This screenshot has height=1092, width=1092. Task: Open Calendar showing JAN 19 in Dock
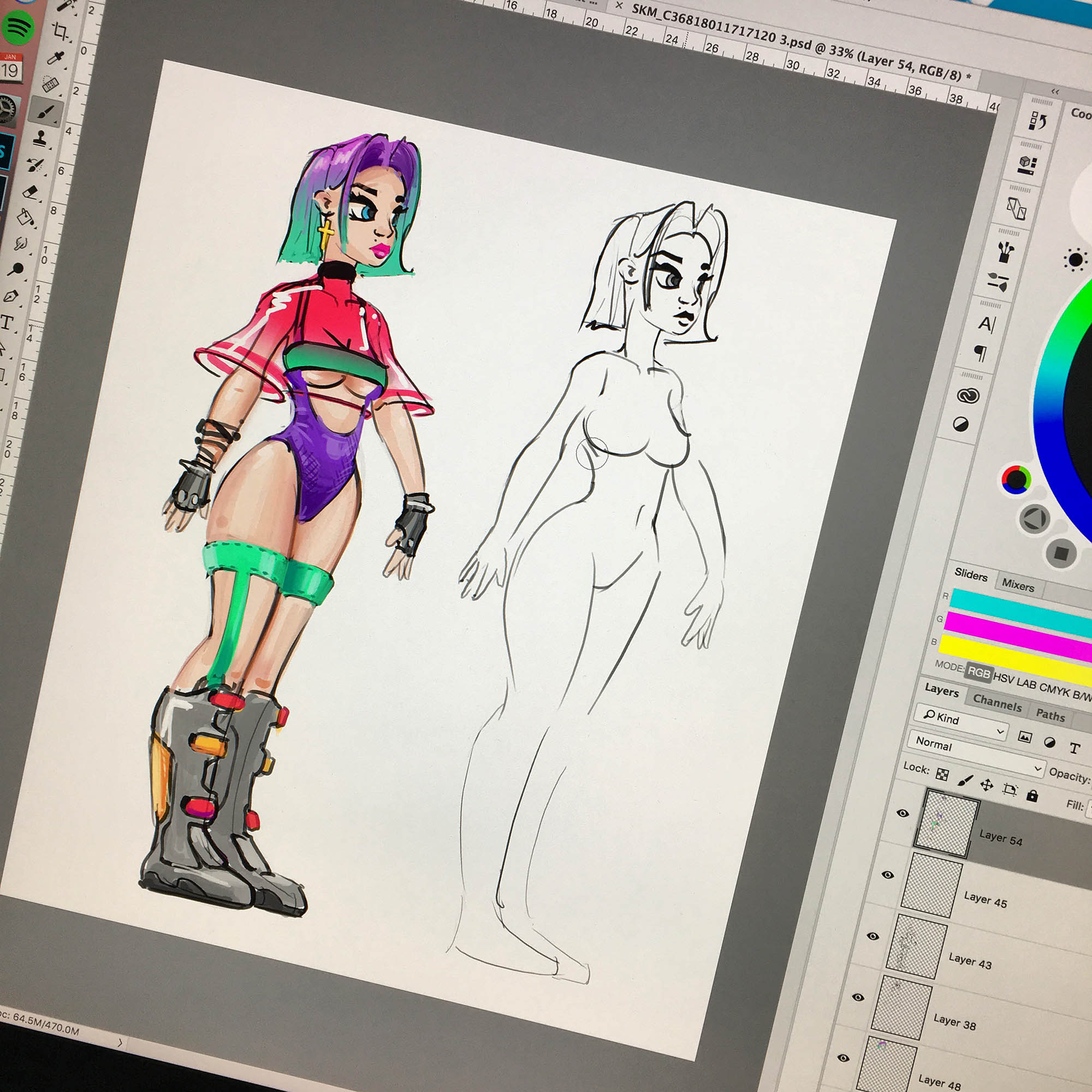[10, 68]
